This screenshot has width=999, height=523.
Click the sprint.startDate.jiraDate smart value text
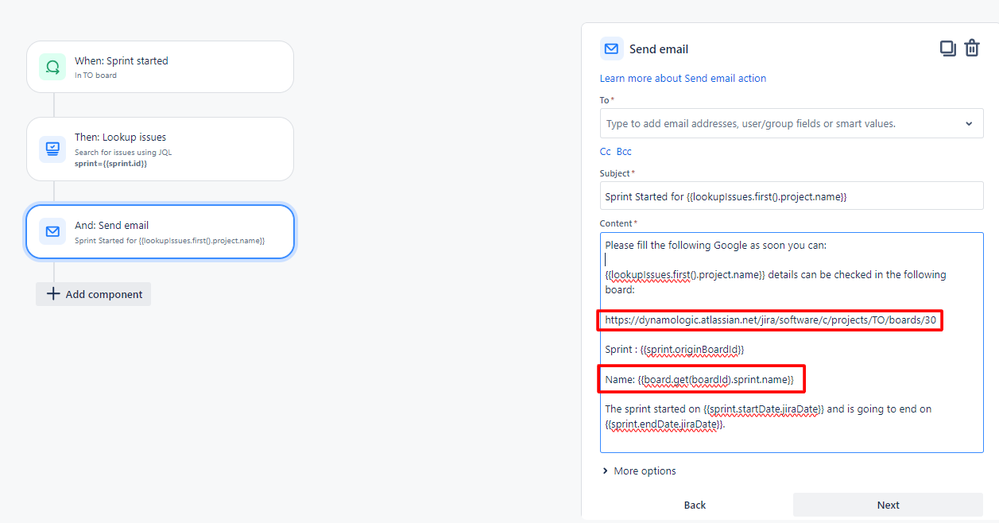(x=763, y=410)
